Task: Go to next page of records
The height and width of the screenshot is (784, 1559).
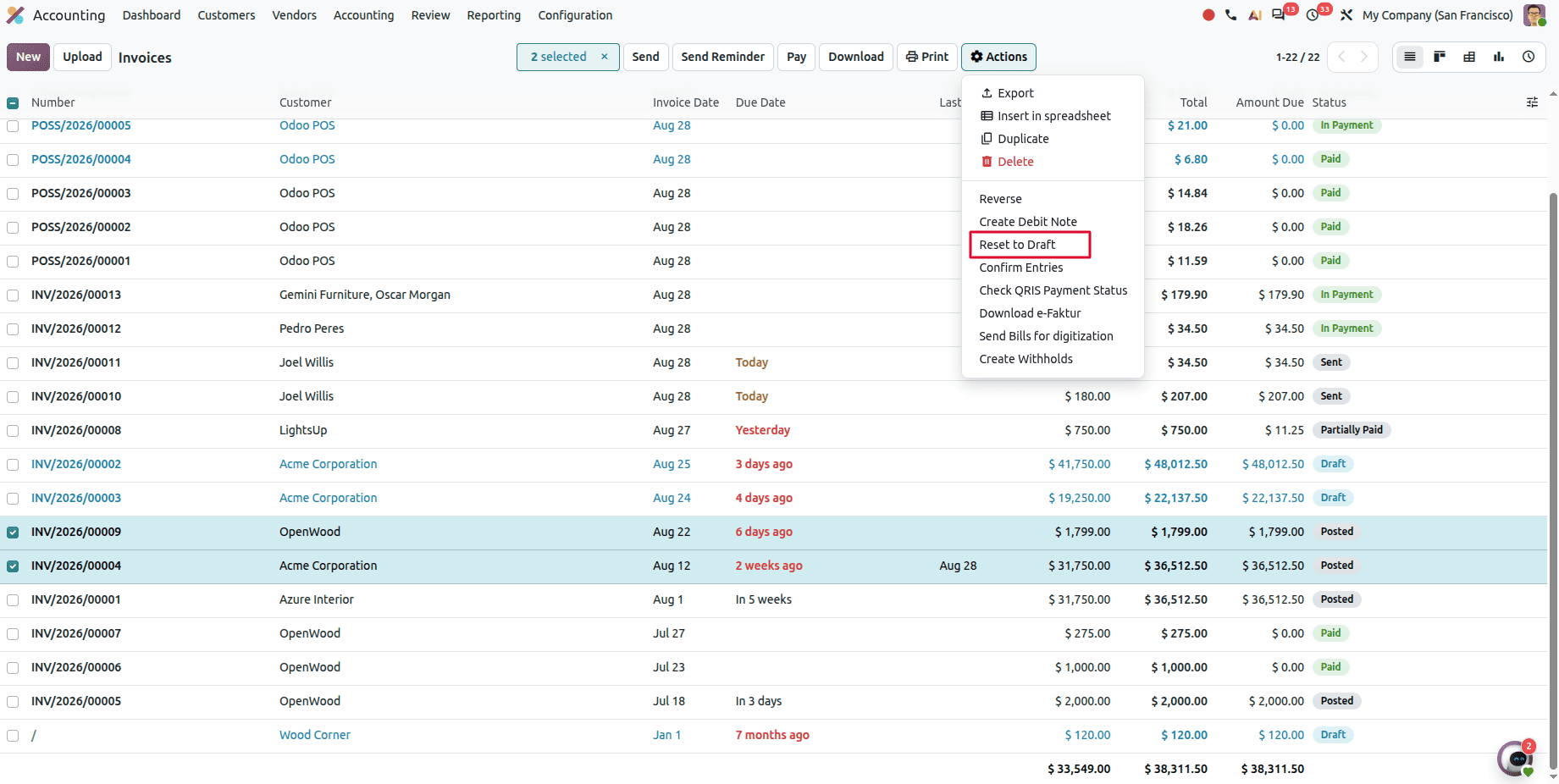Action: [x=1364, y=57]
